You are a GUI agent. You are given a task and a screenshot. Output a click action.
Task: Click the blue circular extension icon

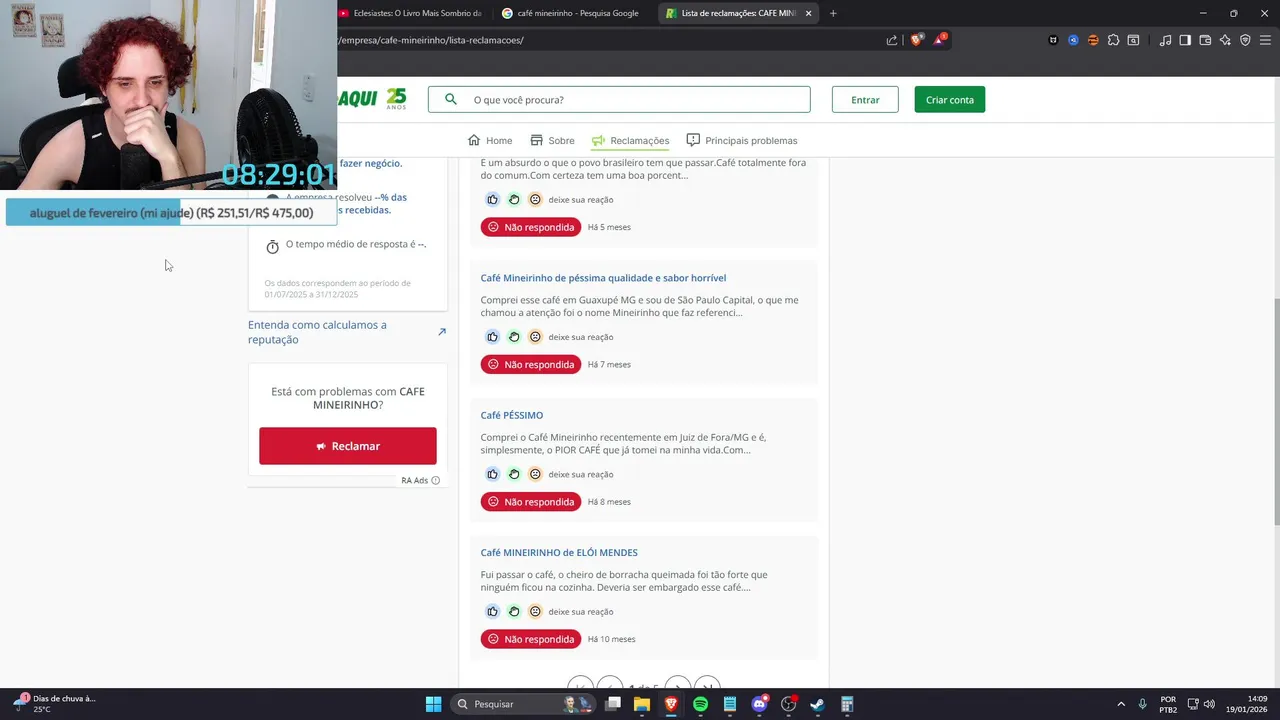tap(1073, 40)
